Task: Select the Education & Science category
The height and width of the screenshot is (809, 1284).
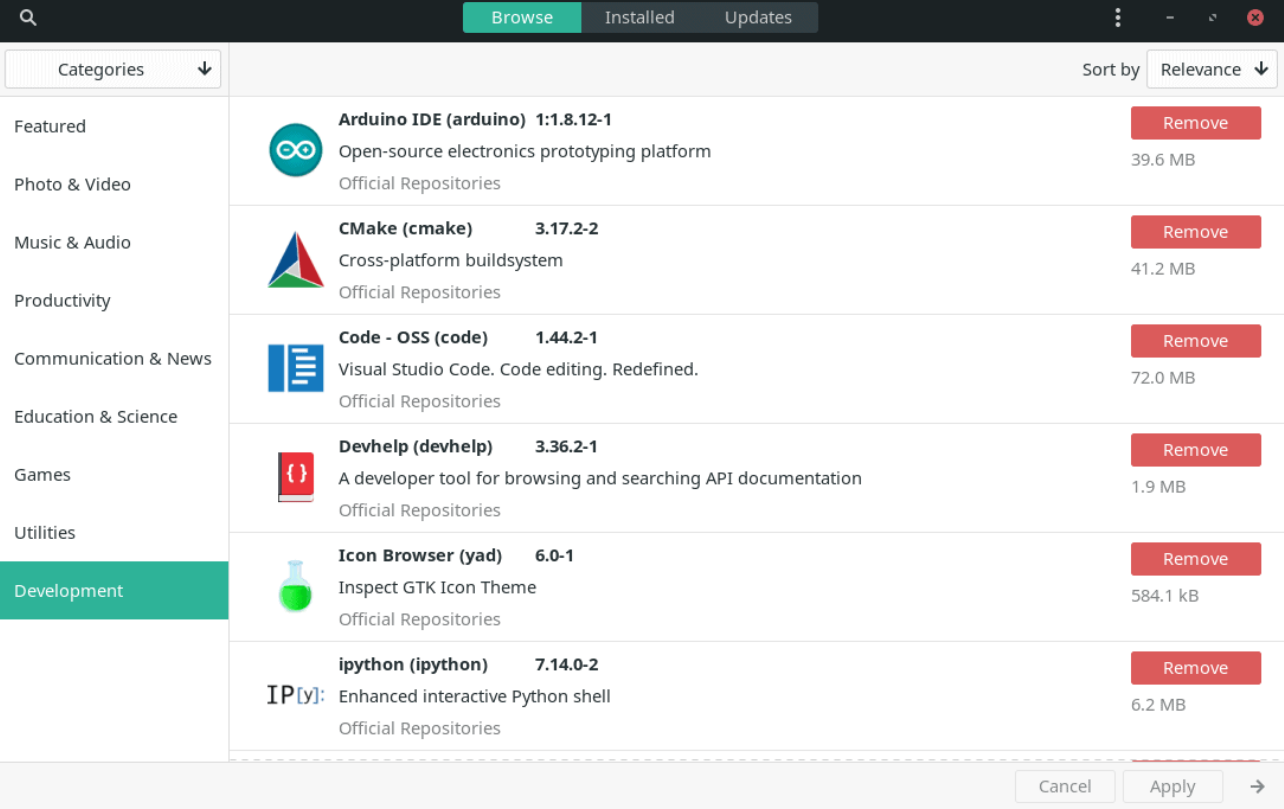Action: [x=114, y=416]
